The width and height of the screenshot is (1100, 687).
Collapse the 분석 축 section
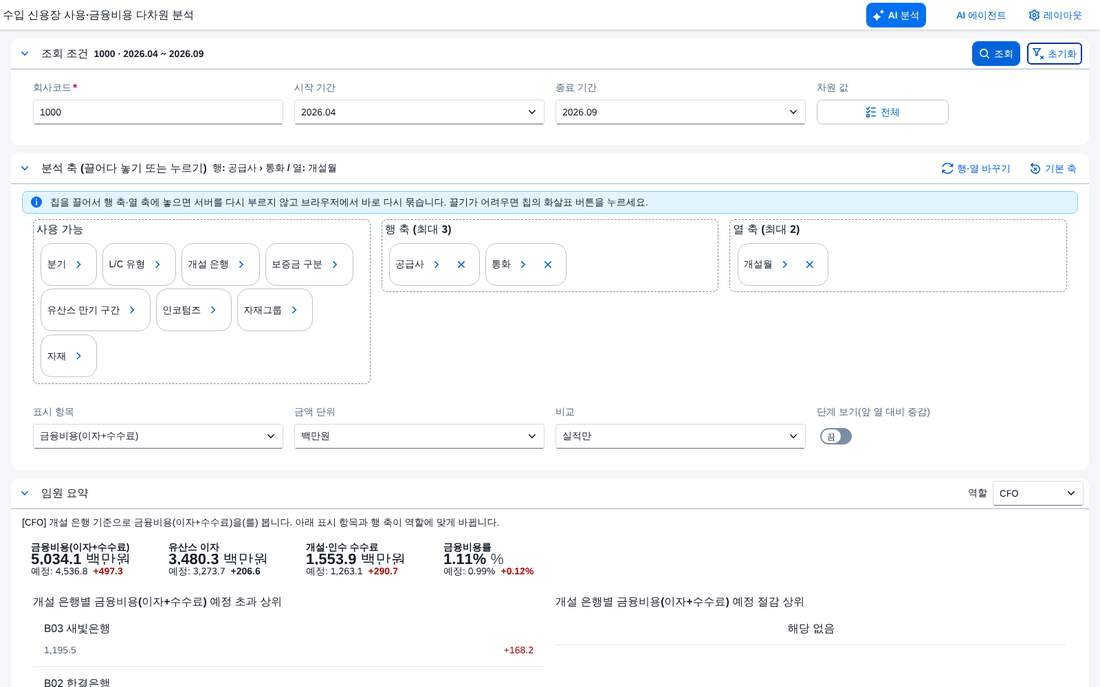coord(25,168)
